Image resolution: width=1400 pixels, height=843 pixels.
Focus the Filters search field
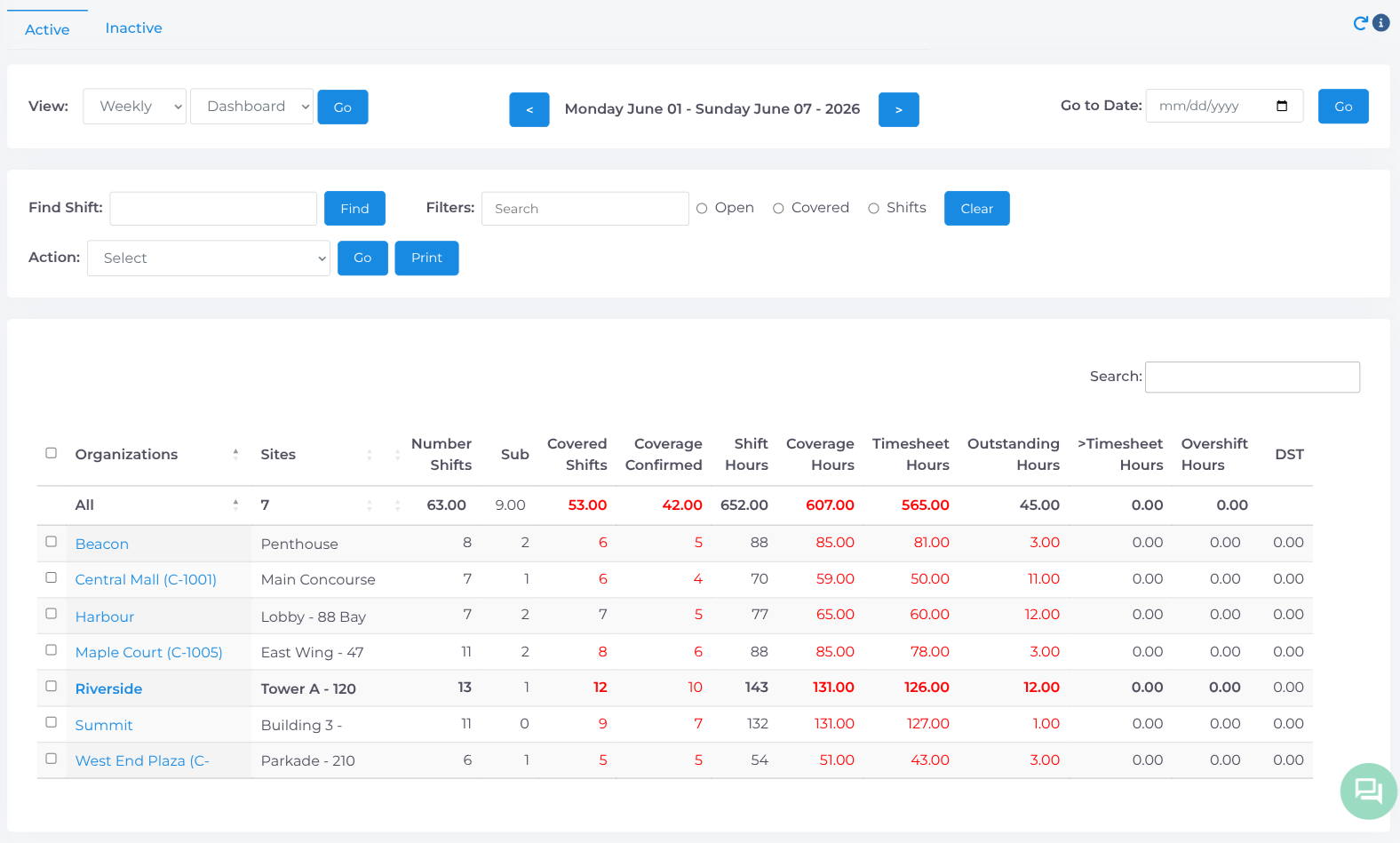point(585,209)
